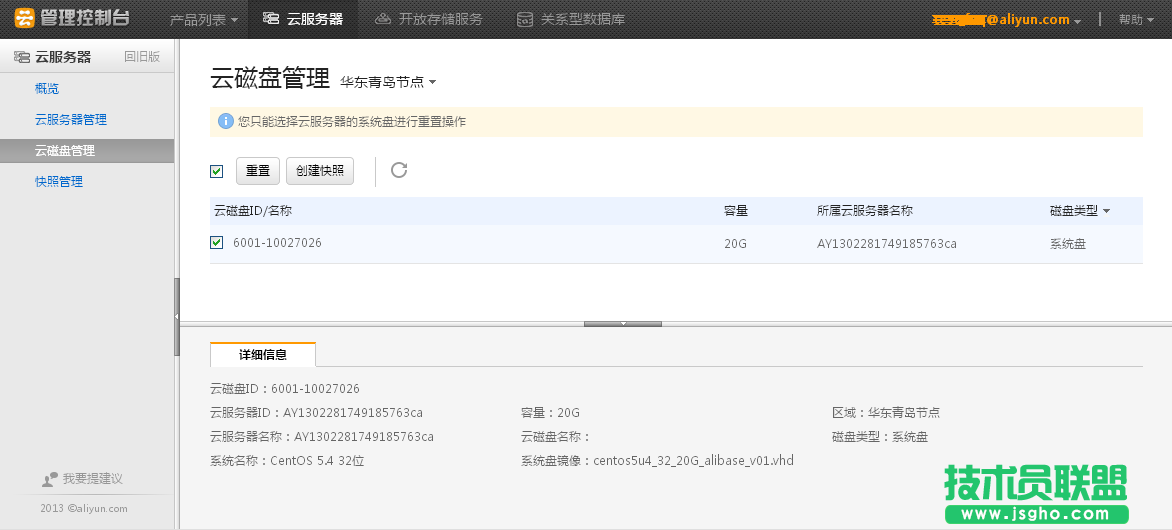Click the info icon in yellow notice bar

tap(225, 122)
